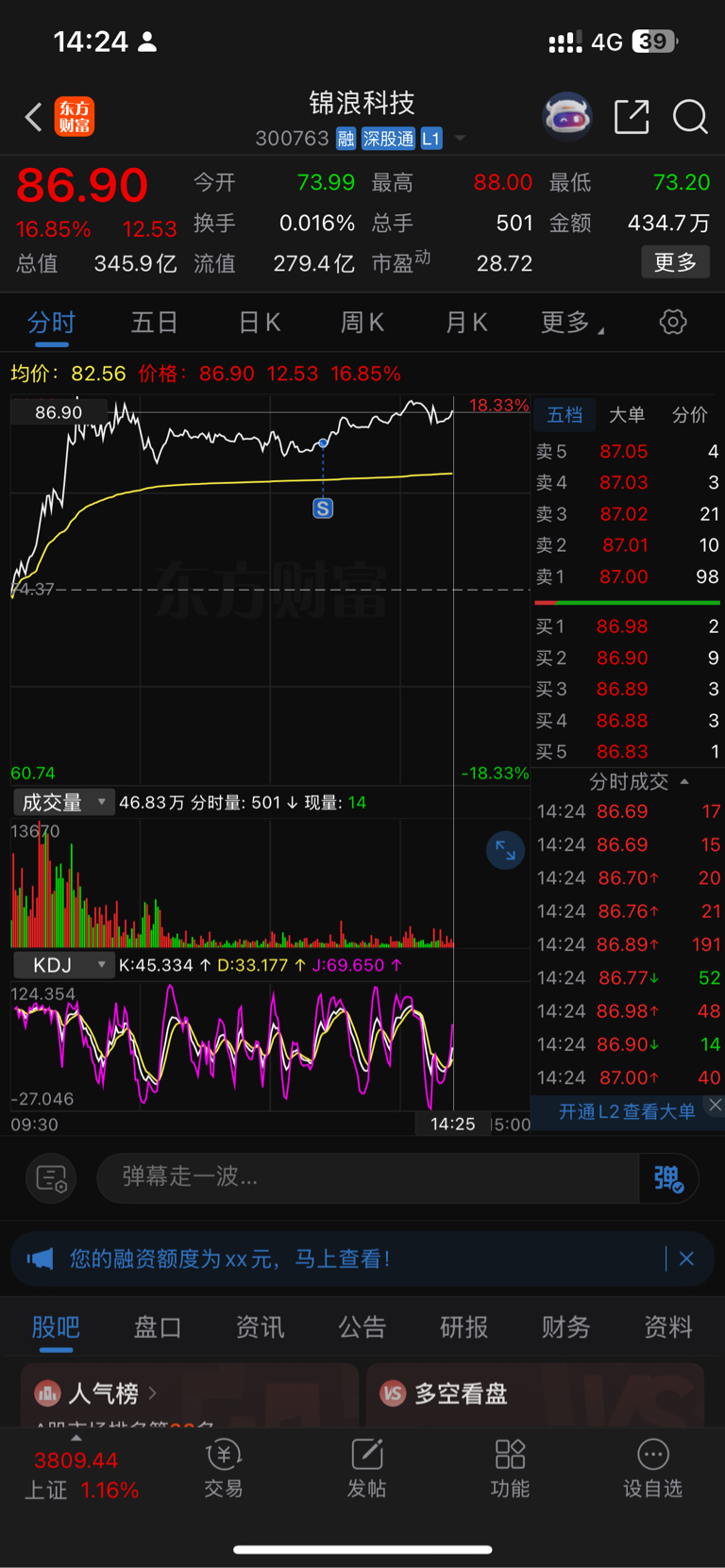The width and height of the screenshot is (725, 1568).
Task: Tap 设自选 add to watchlist
Action: 652,1468
